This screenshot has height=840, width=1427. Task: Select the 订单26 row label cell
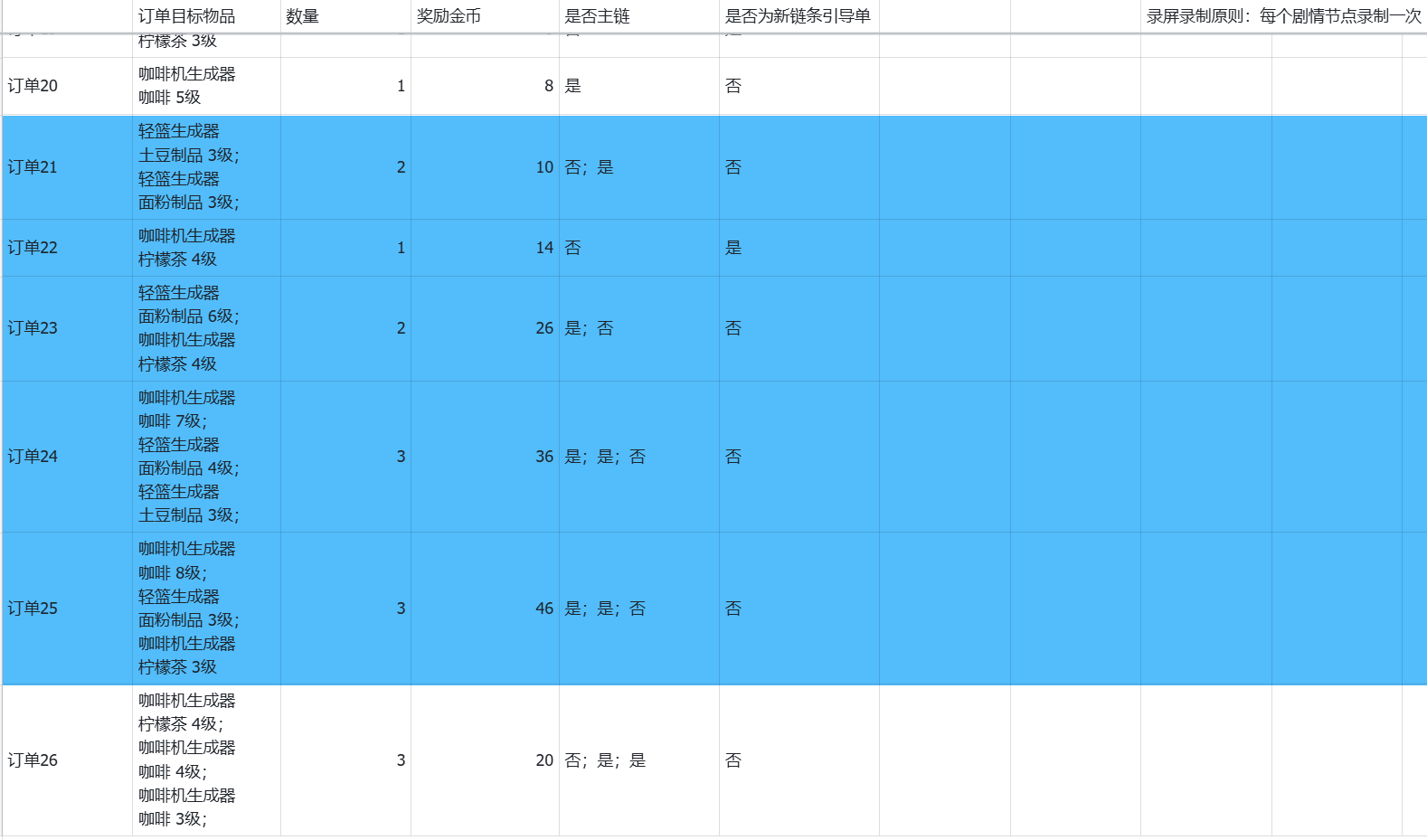pyautogui.click(x=68, y=760)
